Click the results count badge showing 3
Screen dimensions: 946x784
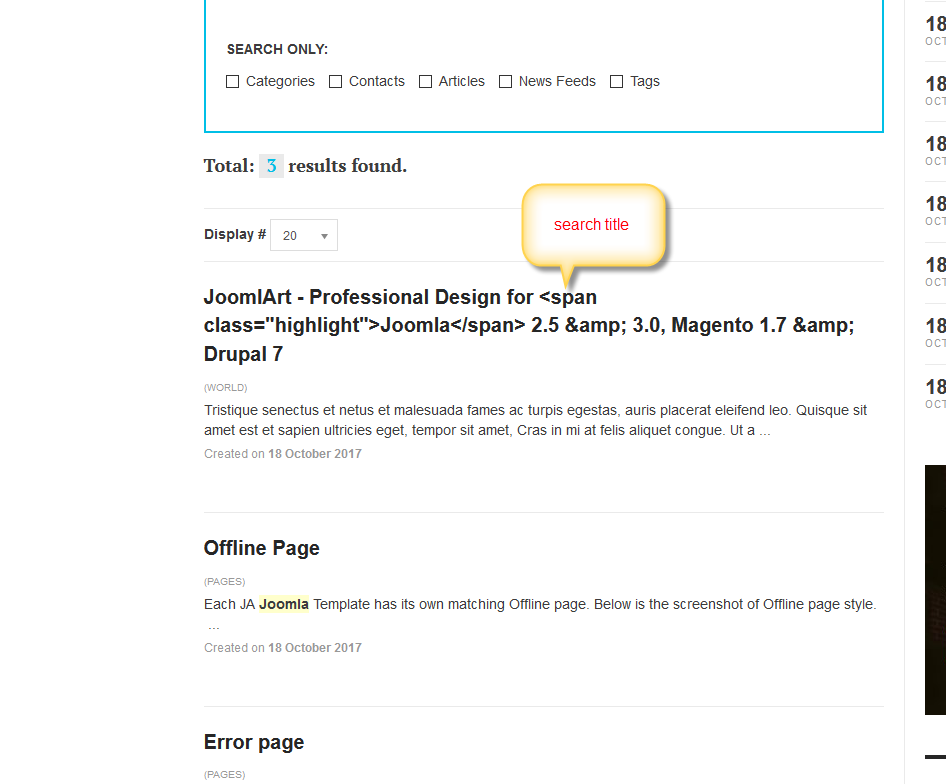pyautogui.click(x=271, y=166)
